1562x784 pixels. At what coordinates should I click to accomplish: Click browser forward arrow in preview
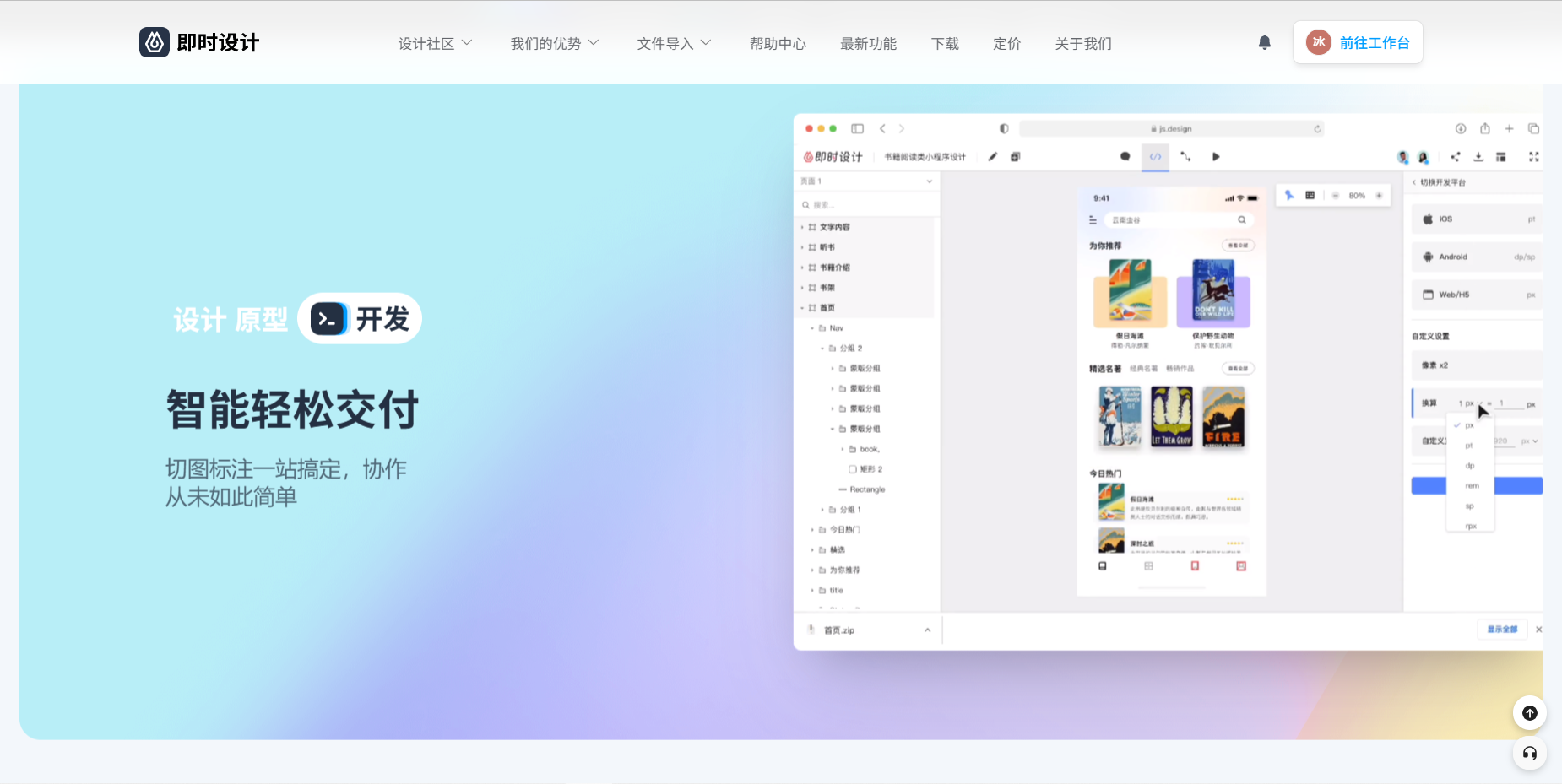902,128
